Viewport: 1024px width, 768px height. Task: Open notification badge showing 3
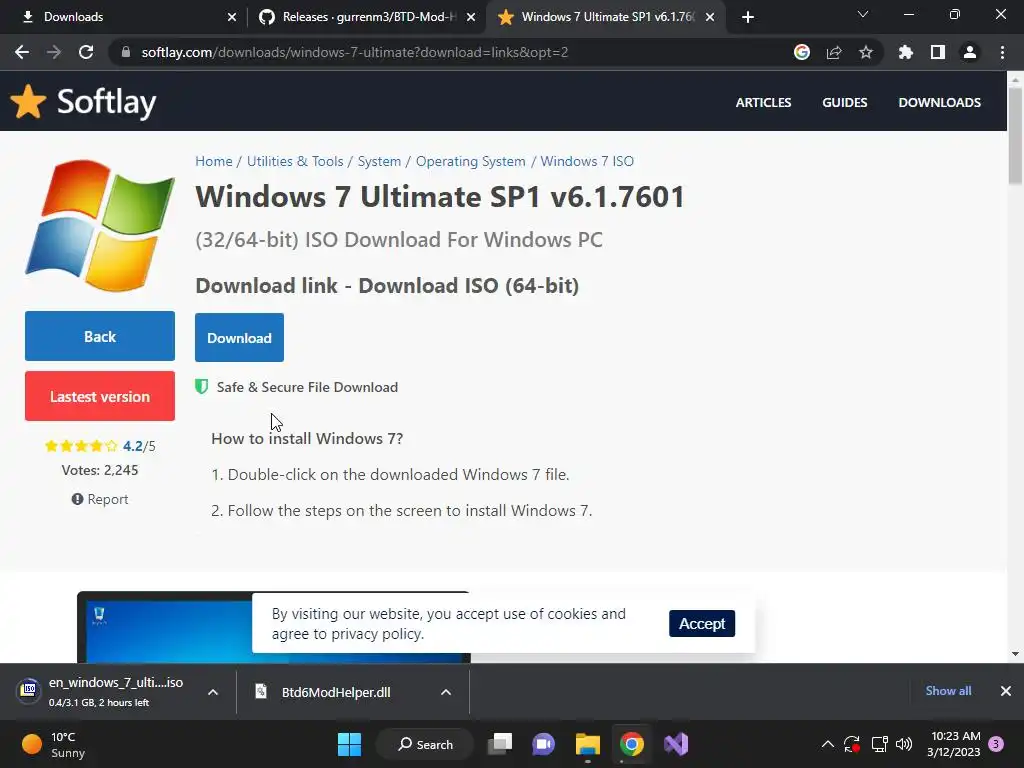[x=996, y=744]
